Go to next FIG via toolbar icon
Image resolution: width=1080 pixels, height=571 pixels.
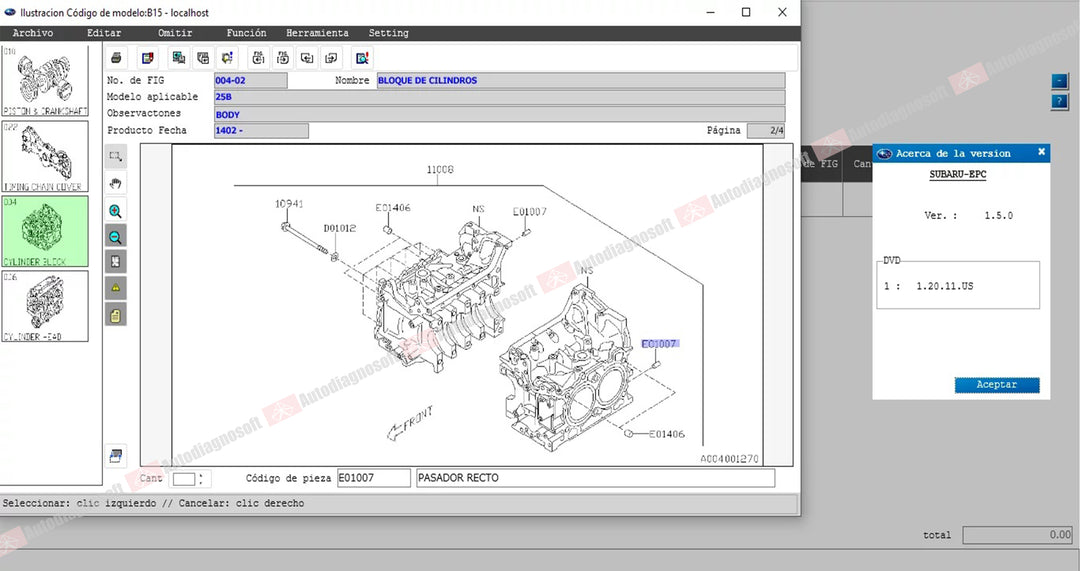[282, 58]
